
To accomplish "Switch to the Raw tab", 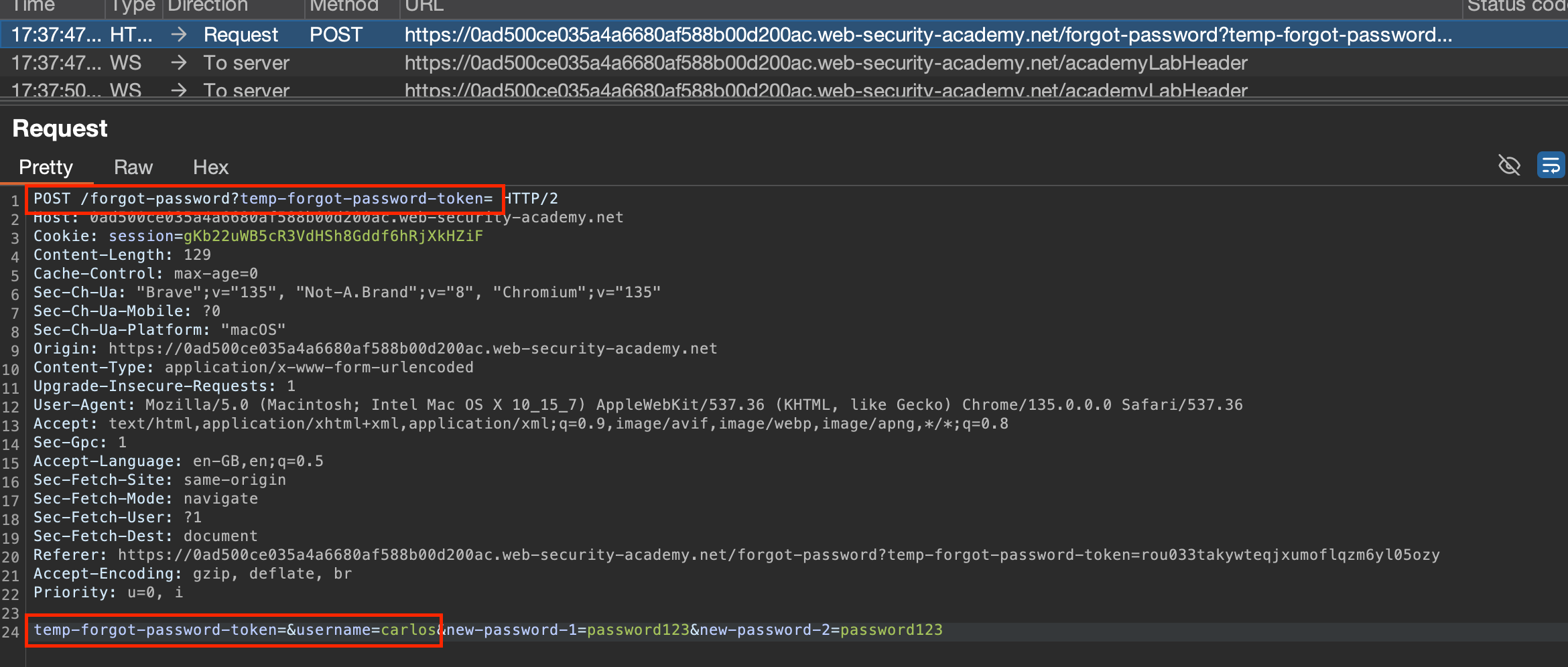I will click(133, 167).
